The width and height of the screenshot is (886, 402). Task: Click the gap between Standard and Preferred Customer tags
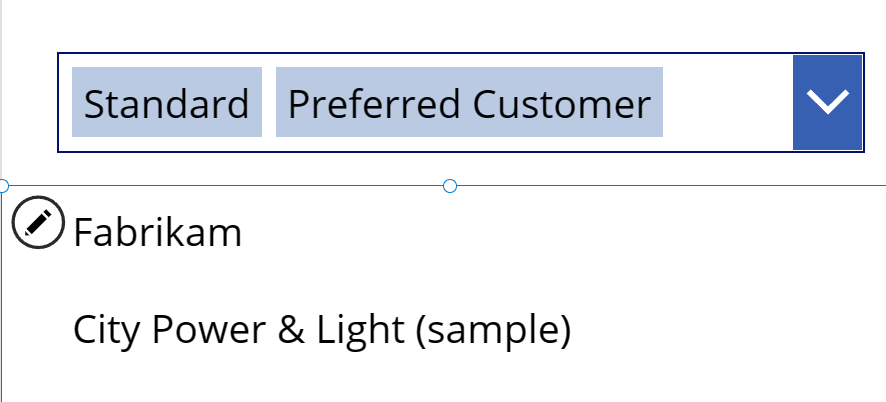pyautogui.click(x=269, y=102)
